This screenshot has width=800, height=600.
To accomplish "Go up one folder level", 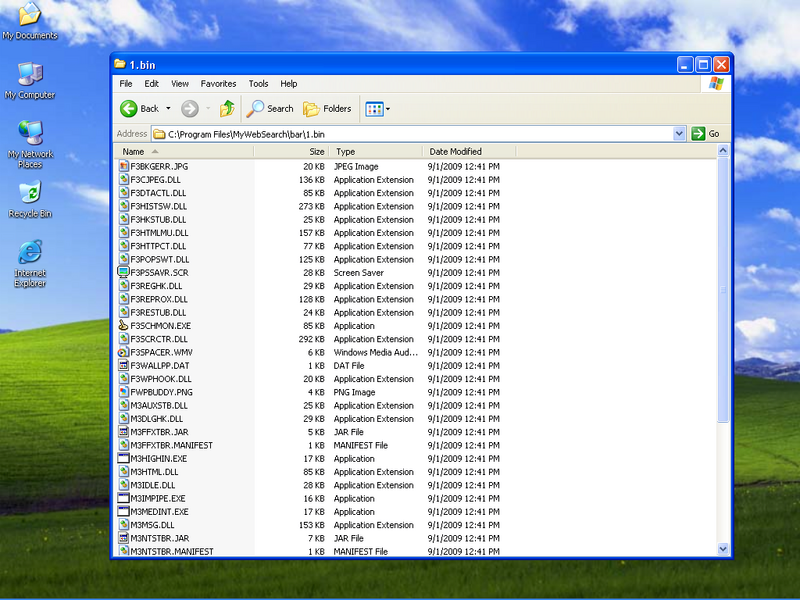I will tap(227, 109).
